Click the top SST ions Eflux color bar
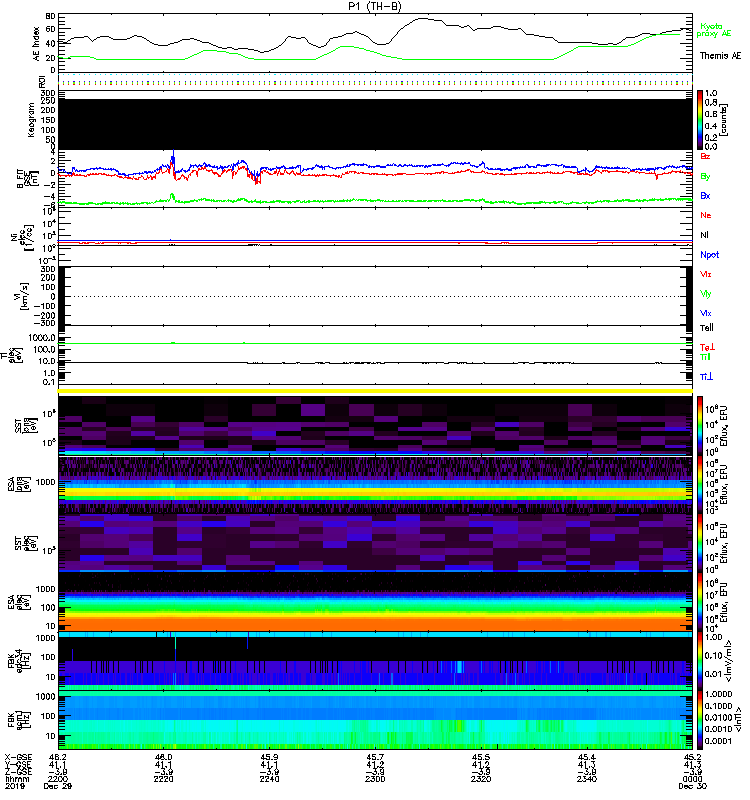This screenshot has width=750, height=800. point(700,425)
